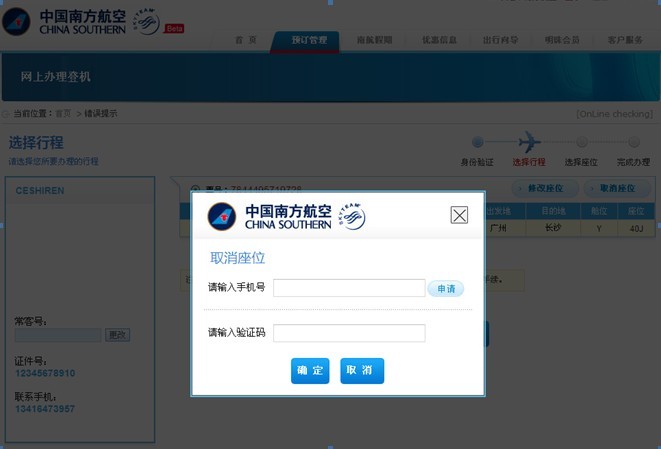Click the destination cell 长沙
This screenshot has width=661, height=449.
553,228
